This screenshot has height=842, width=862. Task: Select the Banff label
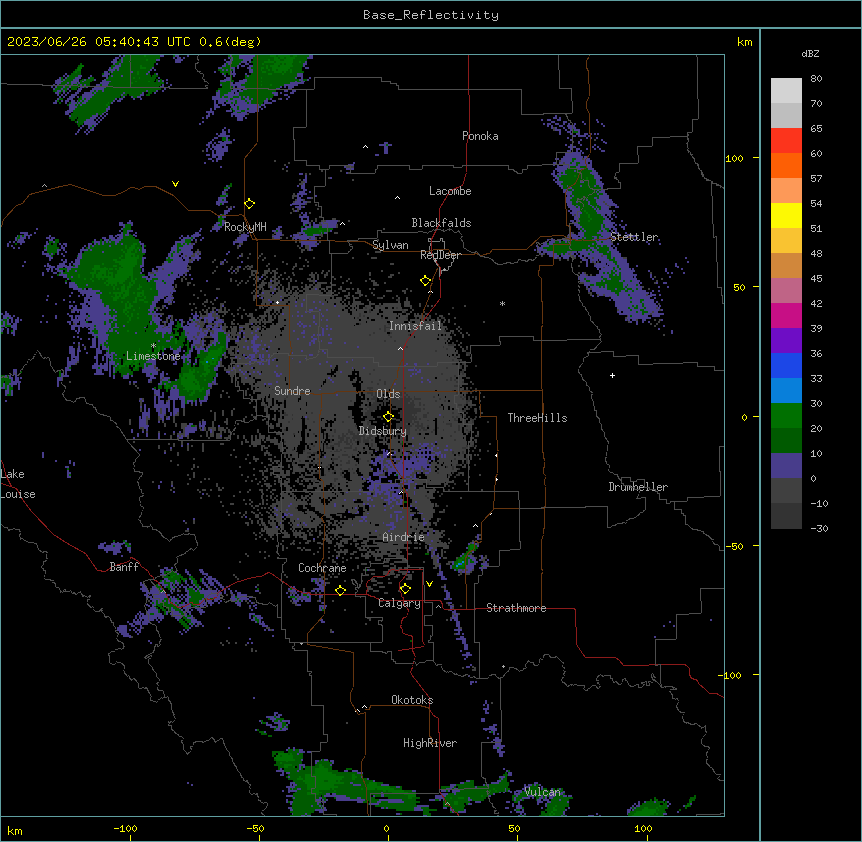point(124,567)
